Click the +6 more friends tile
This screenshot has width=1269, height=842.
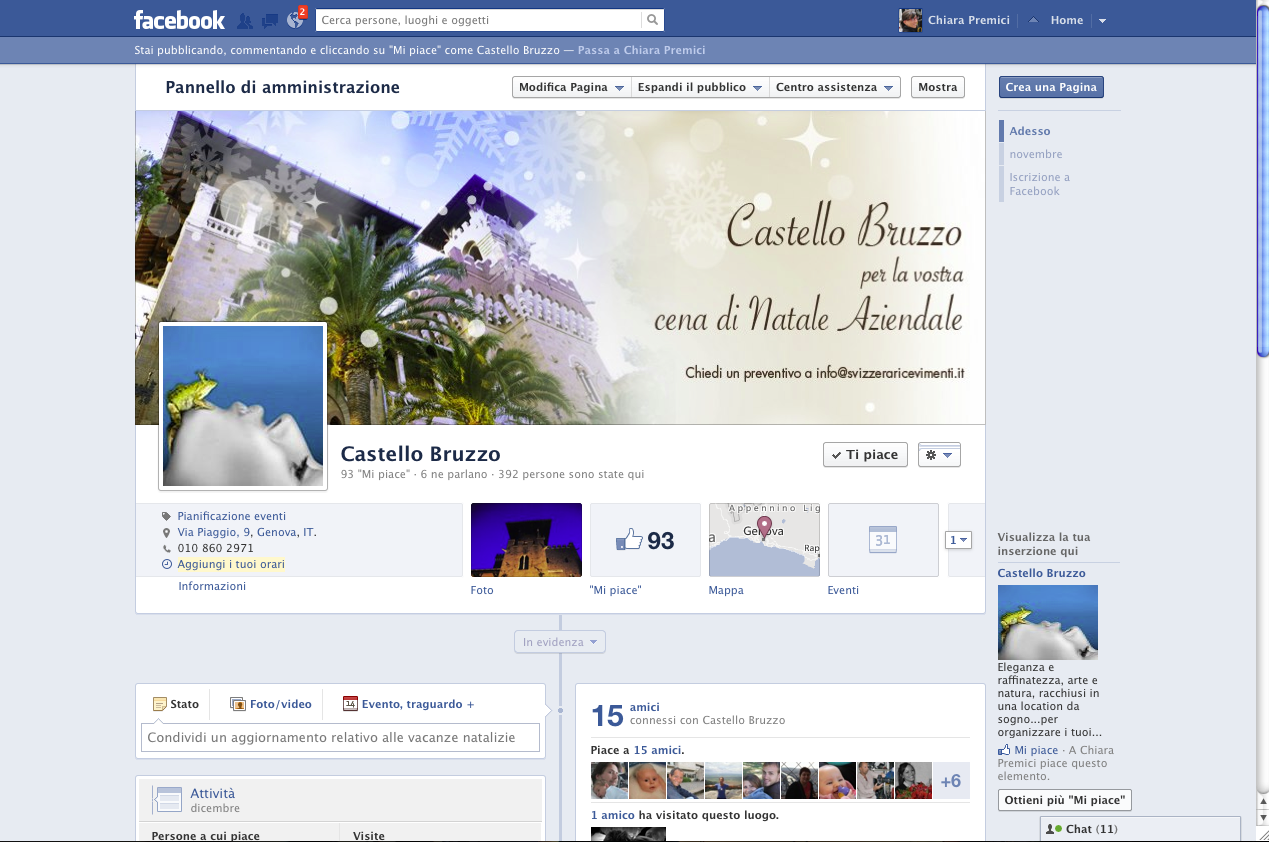[951, 781]
